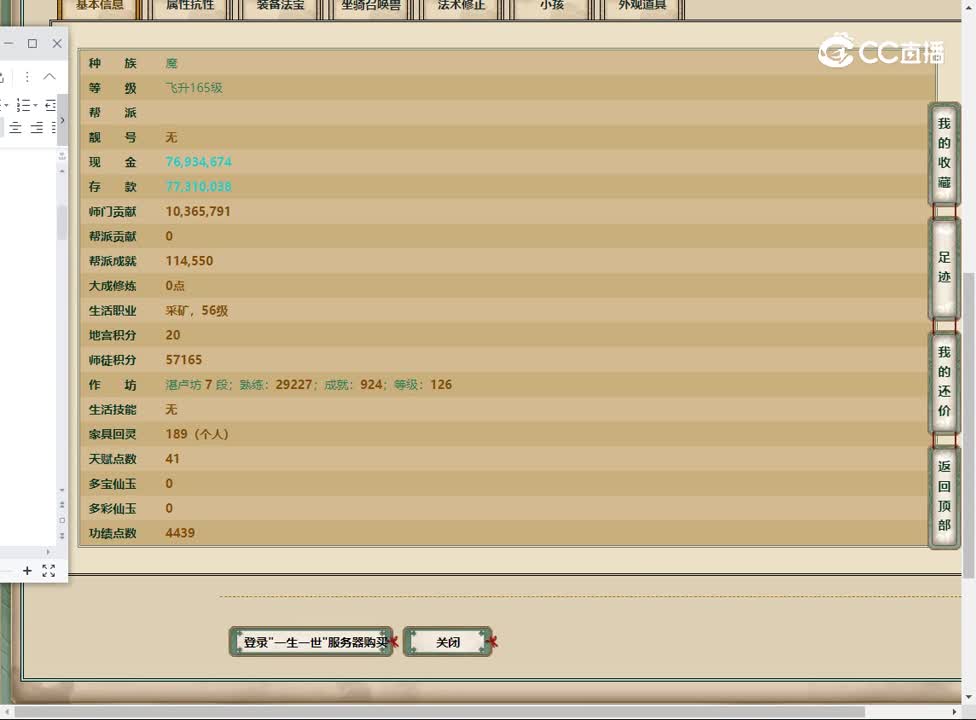Click the 作坊 row 湛卢坊 7 段 text
Image resolution: width=976 pixels, height=720 pixels.
pyautogui.click(x=198, y=385)
